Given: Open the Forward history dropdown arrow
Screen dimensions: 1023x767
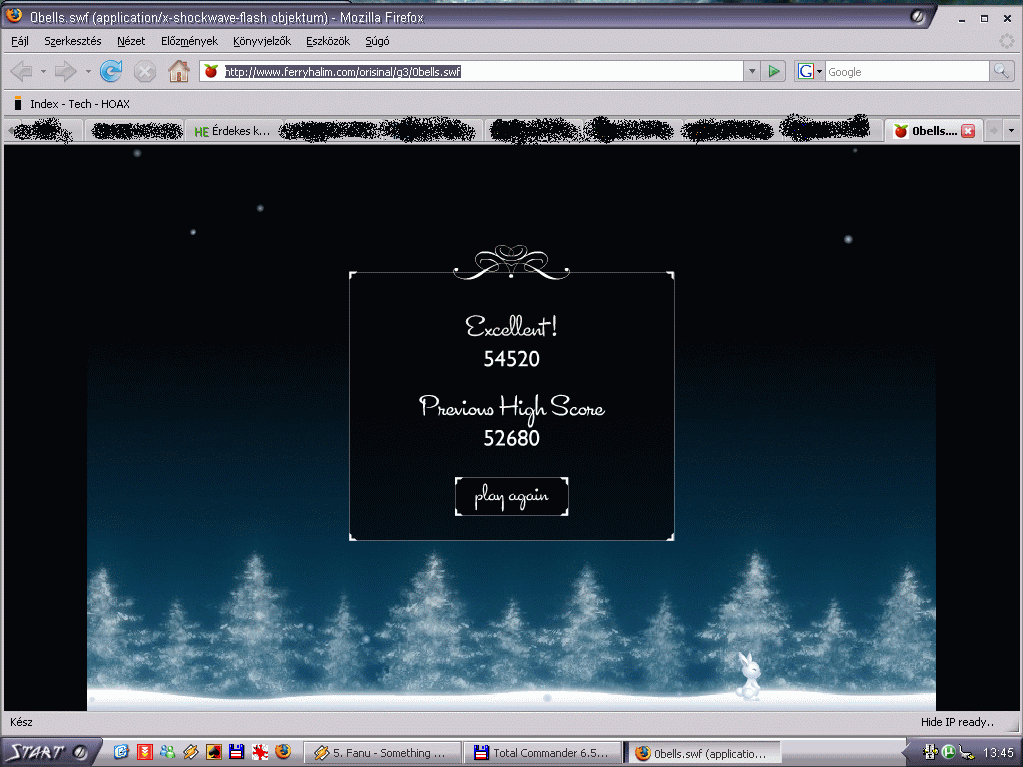Looking at the screenshot, I should coord(87,71).
